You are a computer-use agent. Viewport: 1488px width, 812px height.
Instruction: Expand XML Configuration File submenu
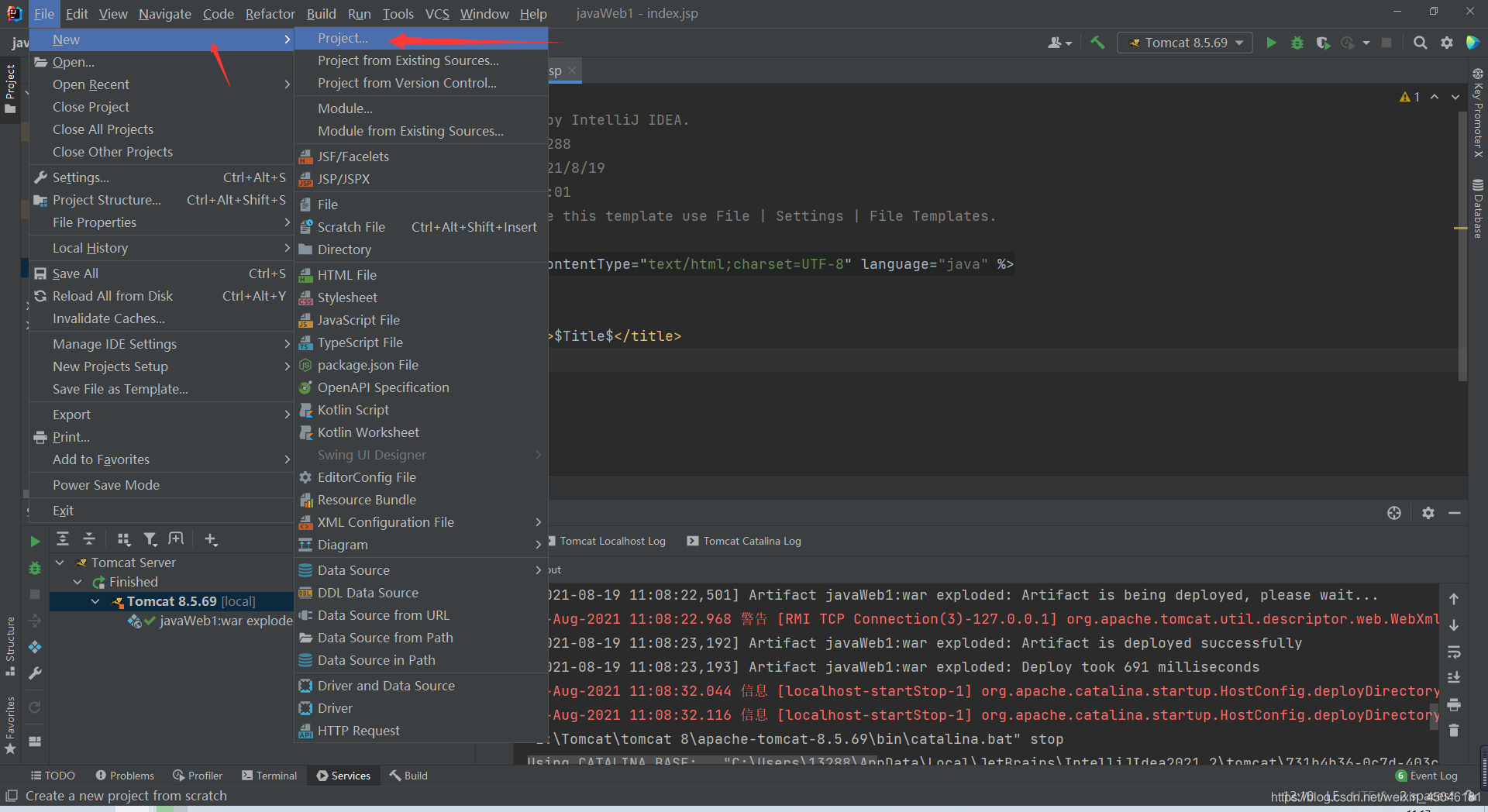421,522
